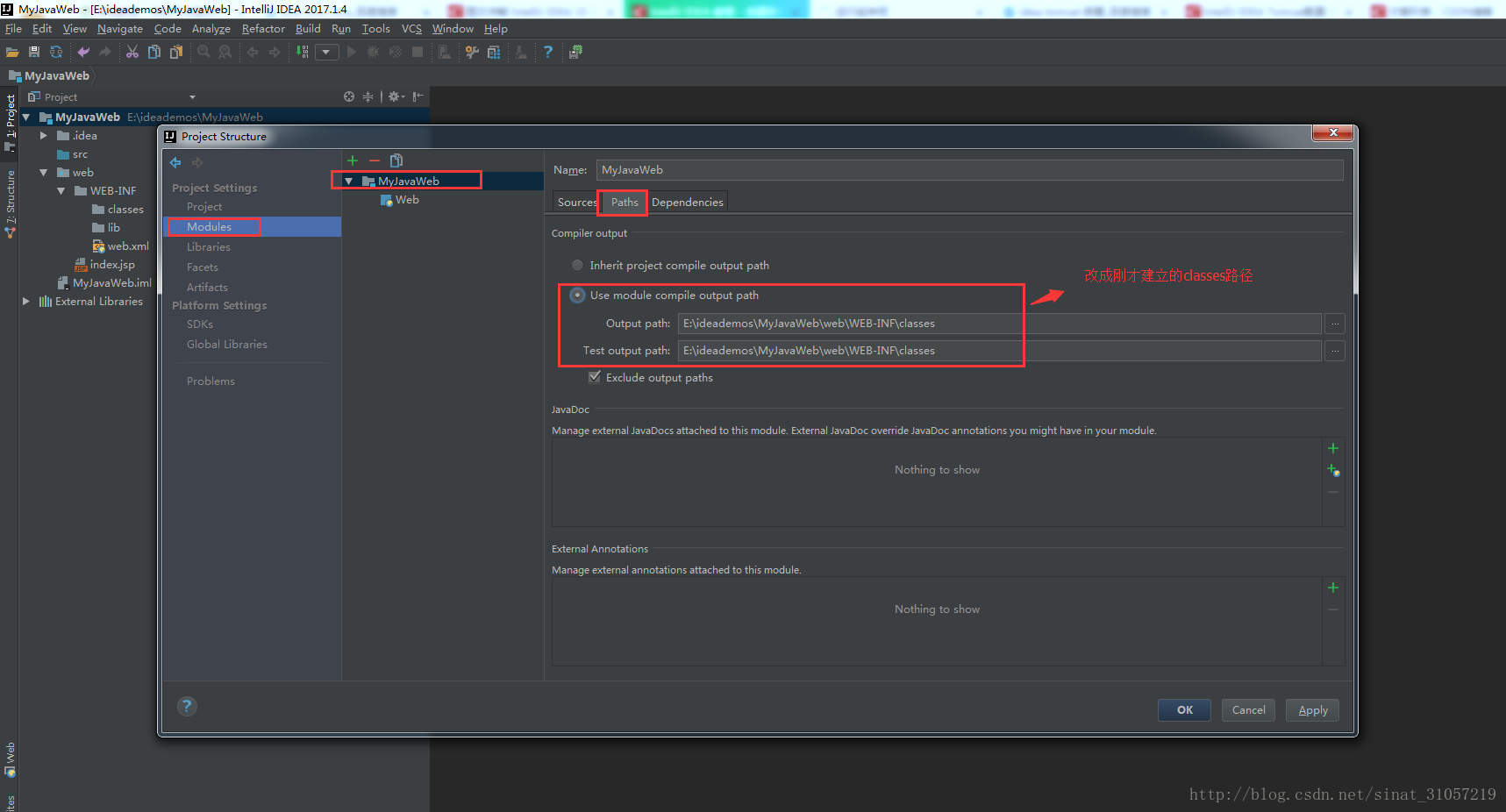Open the run configuration dropdown
The image size is (1506, 812).
click(326, 53)
